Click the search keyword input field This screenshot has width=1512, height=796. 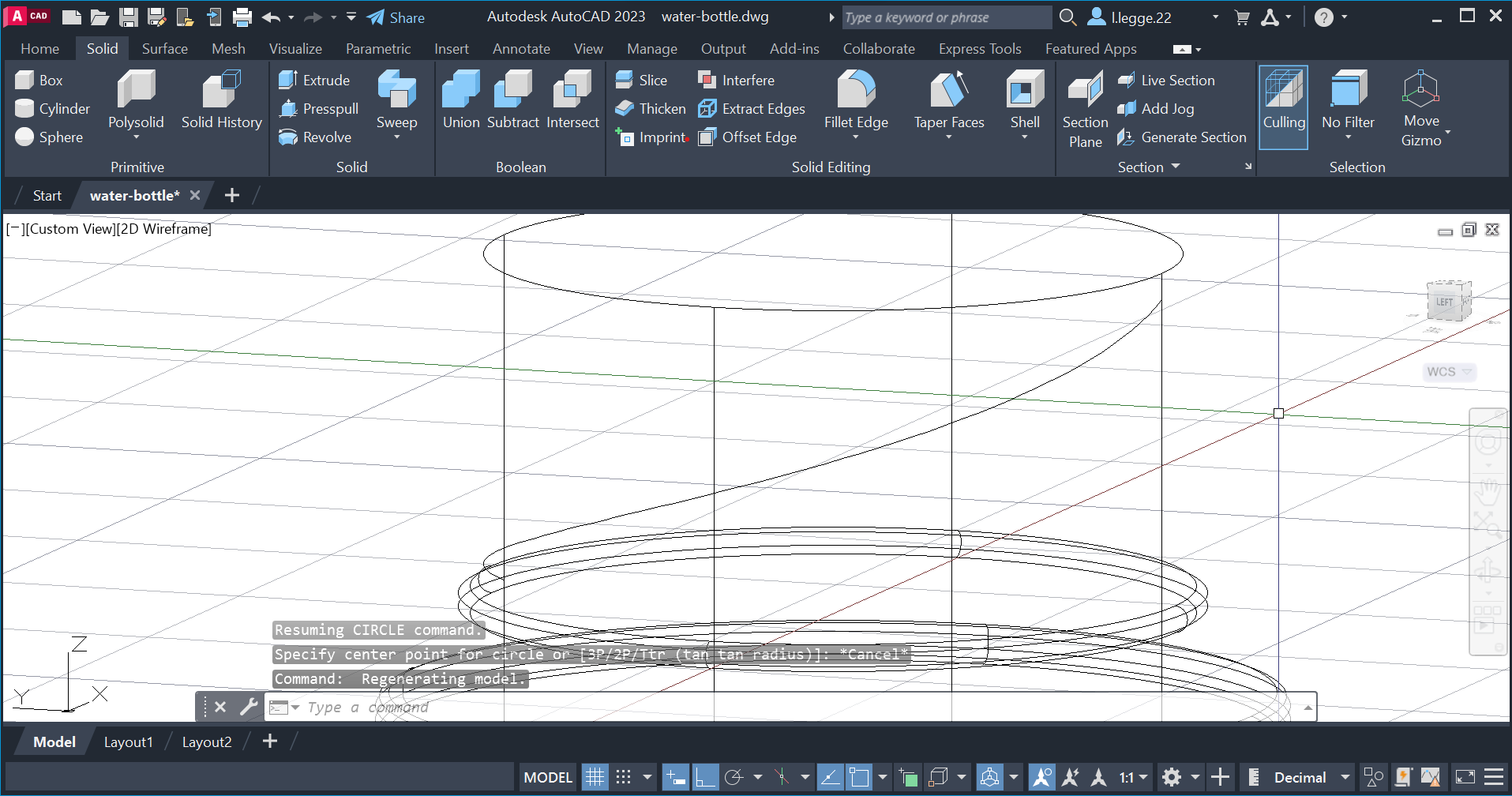(x=947, y=17)
